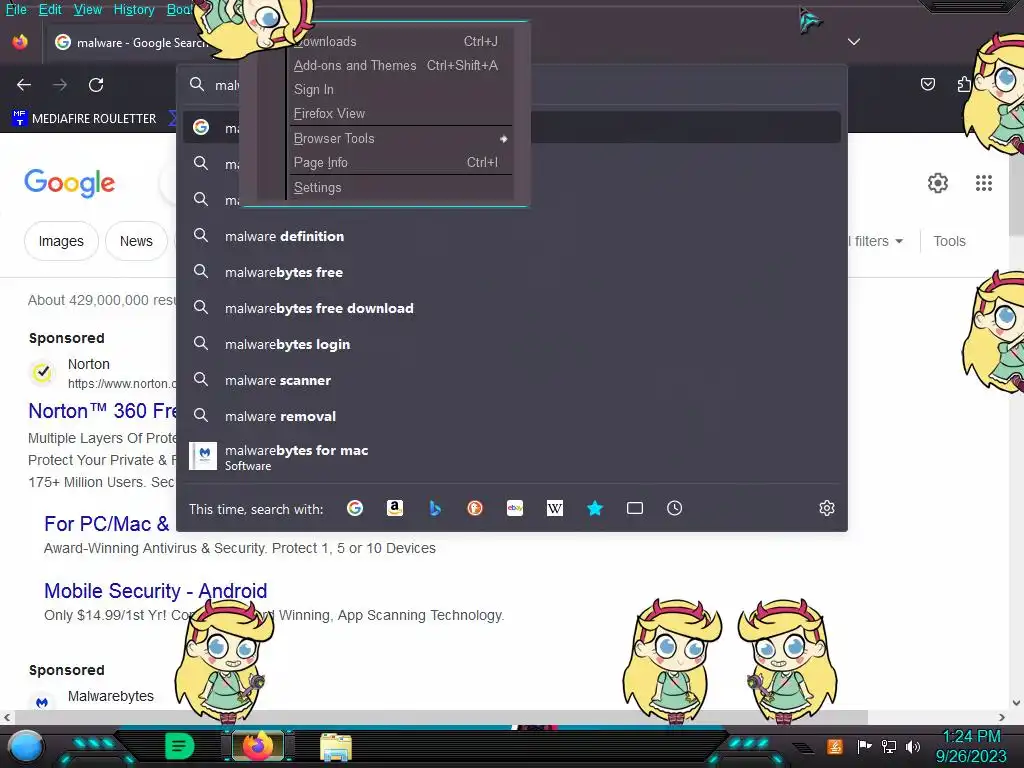This screenshot has height=768, width=1024.
Task: Open the For PC/Mac sitelink
Action: [106, 524]
